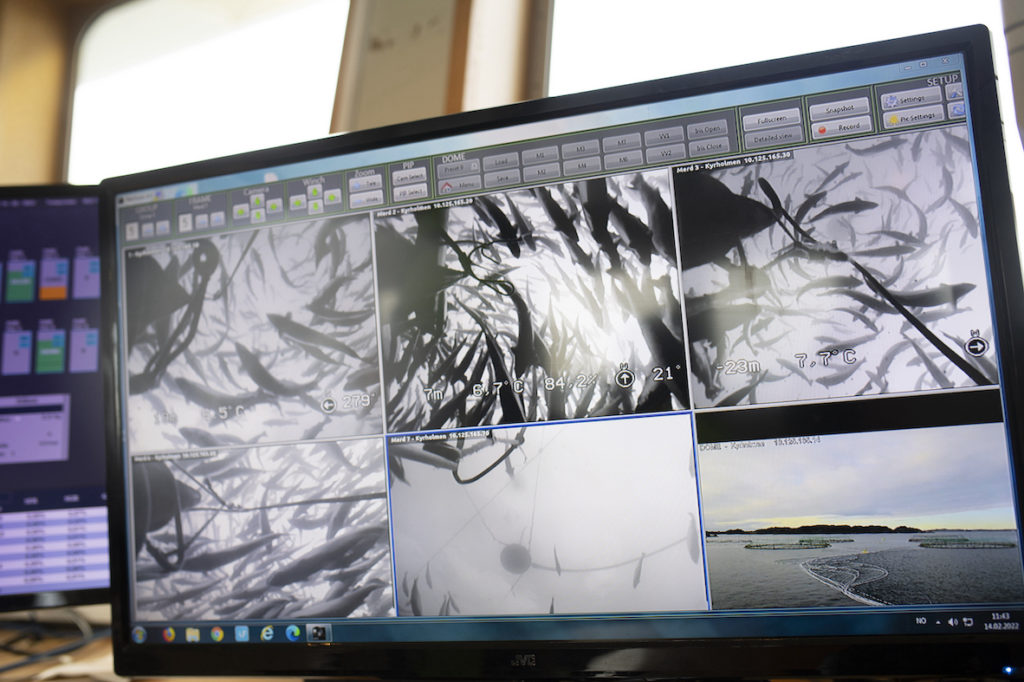Click the DOME Home button
This screenshot has height=682, width=1024.
458,185
